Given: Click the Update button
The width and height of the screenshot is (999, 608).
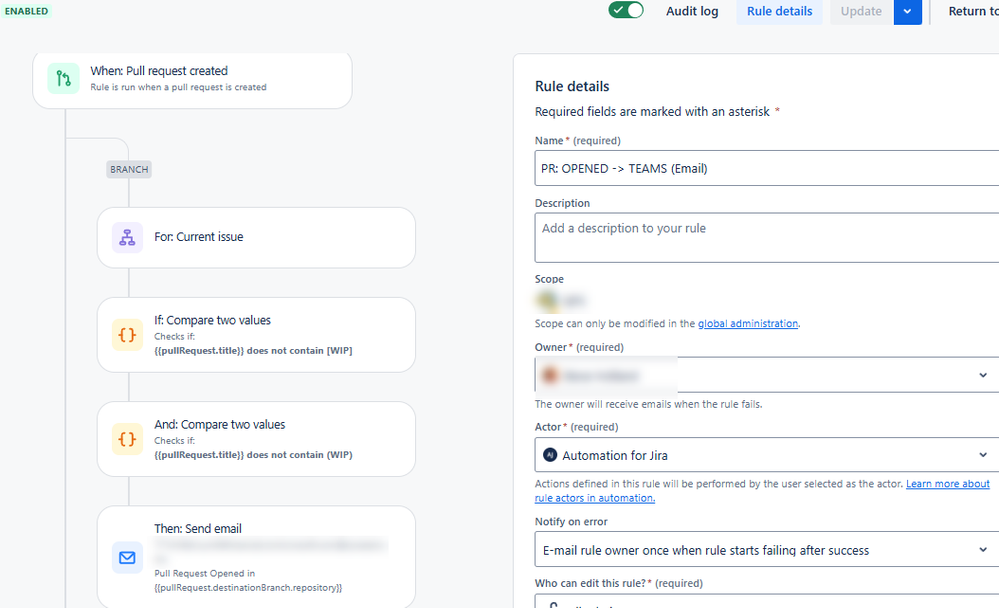Looking at the screenshot, I should tap(861, 11).
